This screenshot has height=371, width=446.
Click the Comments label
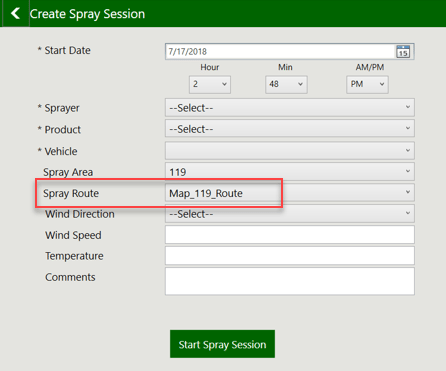70,277
